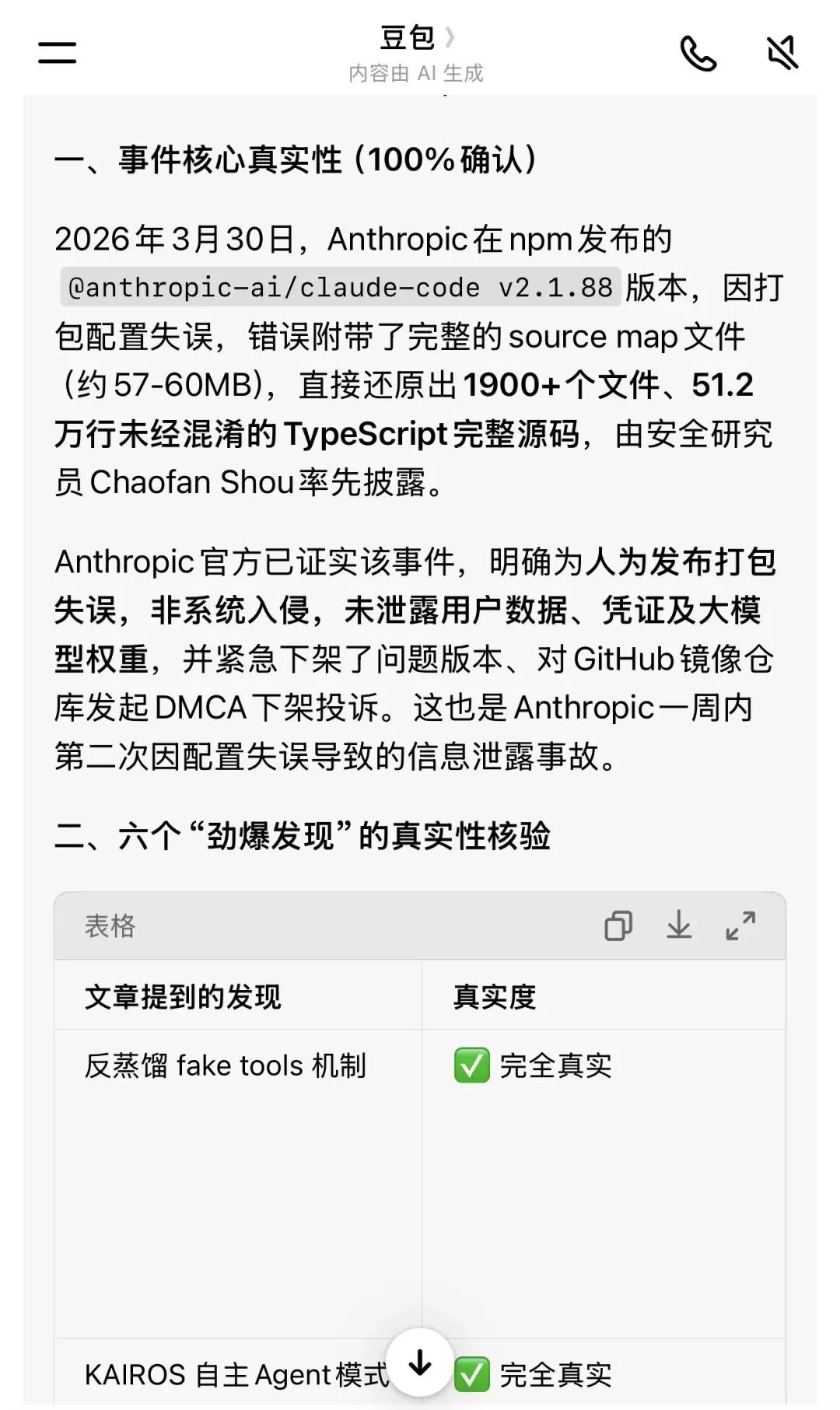Tap the 豆包 title text
Screen dimensions: 840x1410
407,37
